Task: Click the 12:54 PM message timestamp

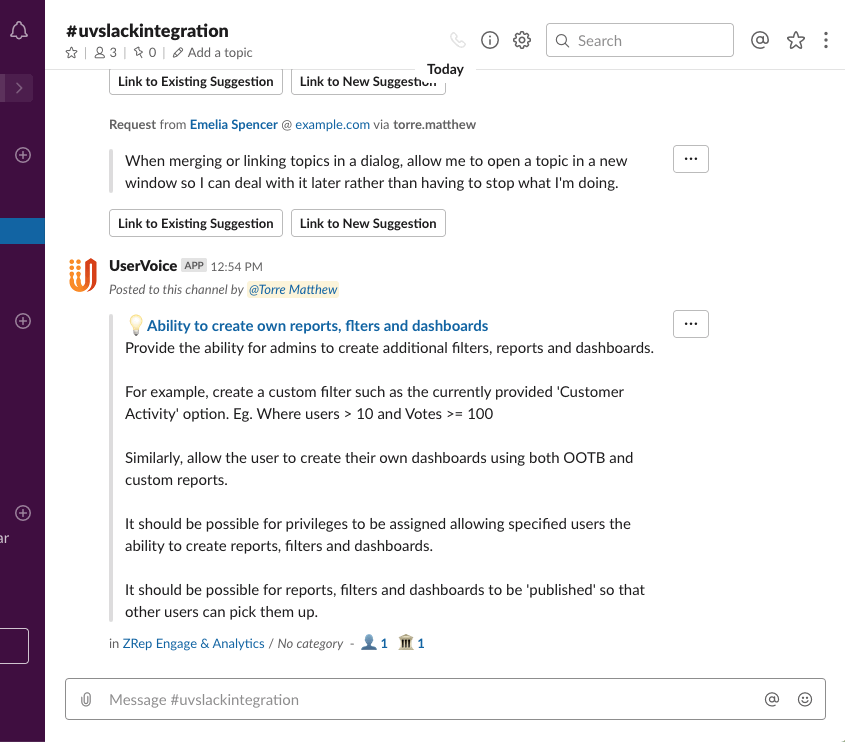Action: pos(237,267)
